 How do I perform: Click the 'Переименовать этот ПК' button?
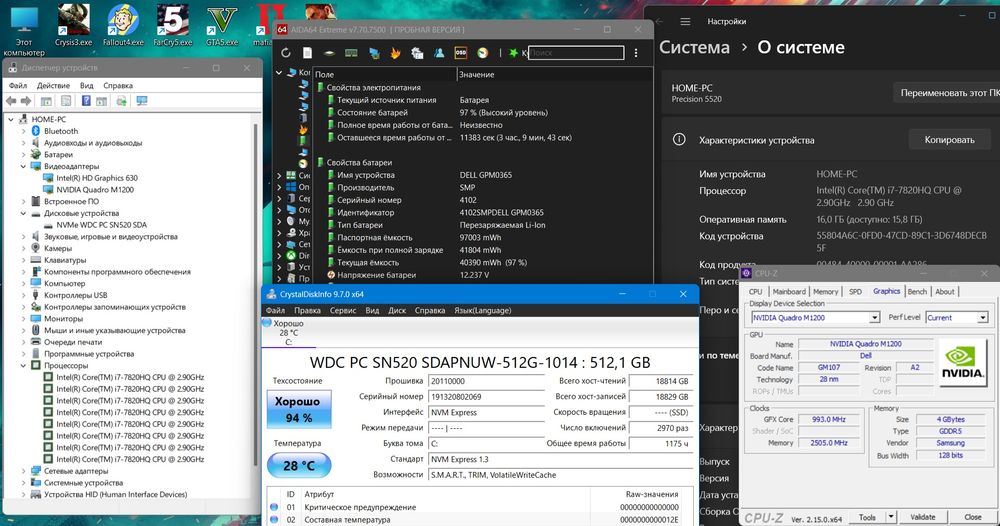point(946,93)
